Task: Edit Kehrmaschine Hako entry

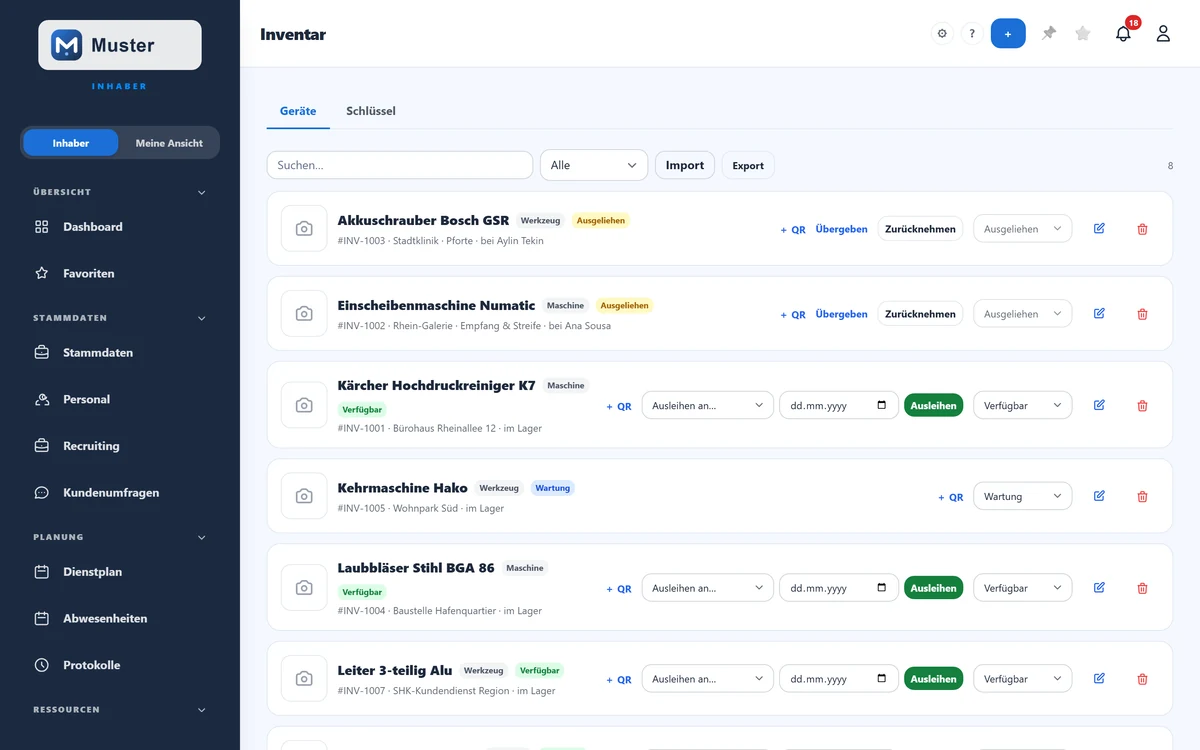Action: (x=1099, y=496)
